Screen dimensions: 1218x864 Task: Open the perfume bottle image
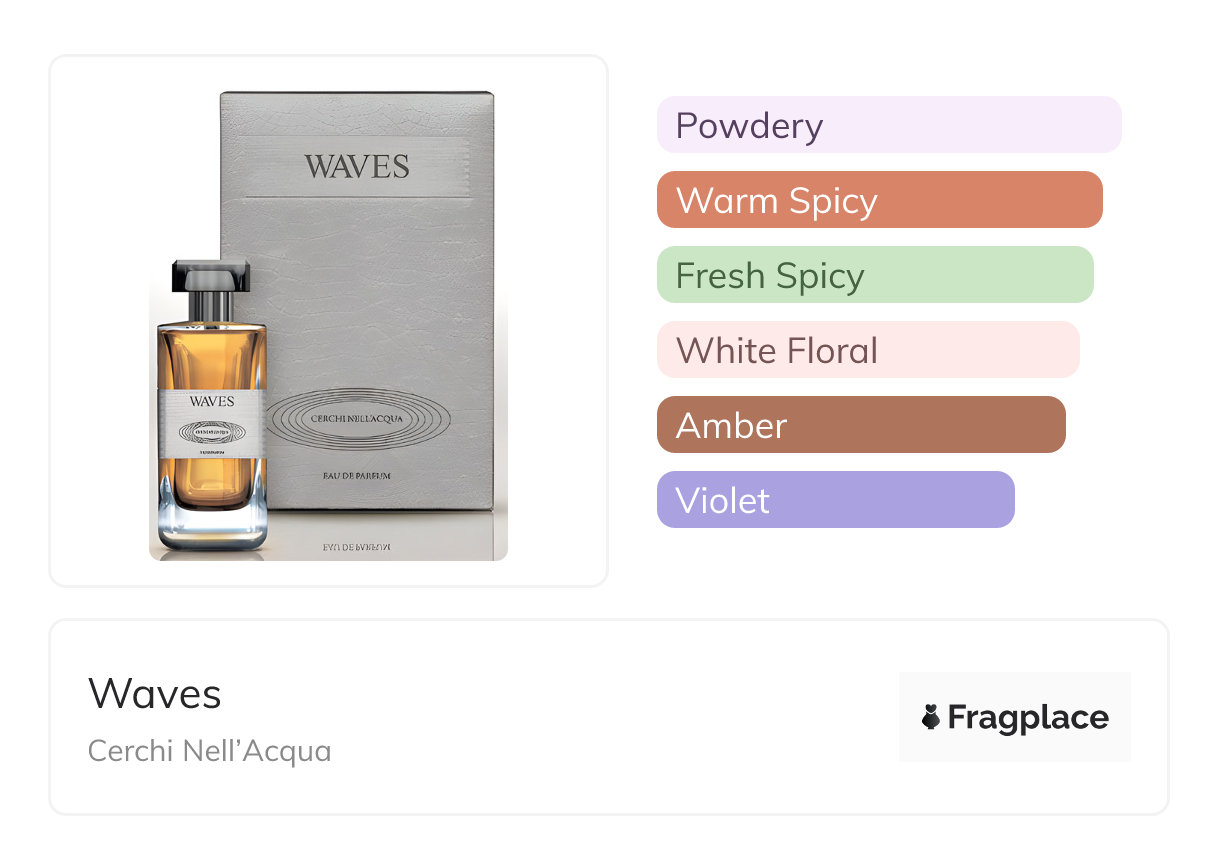point(212,405)
